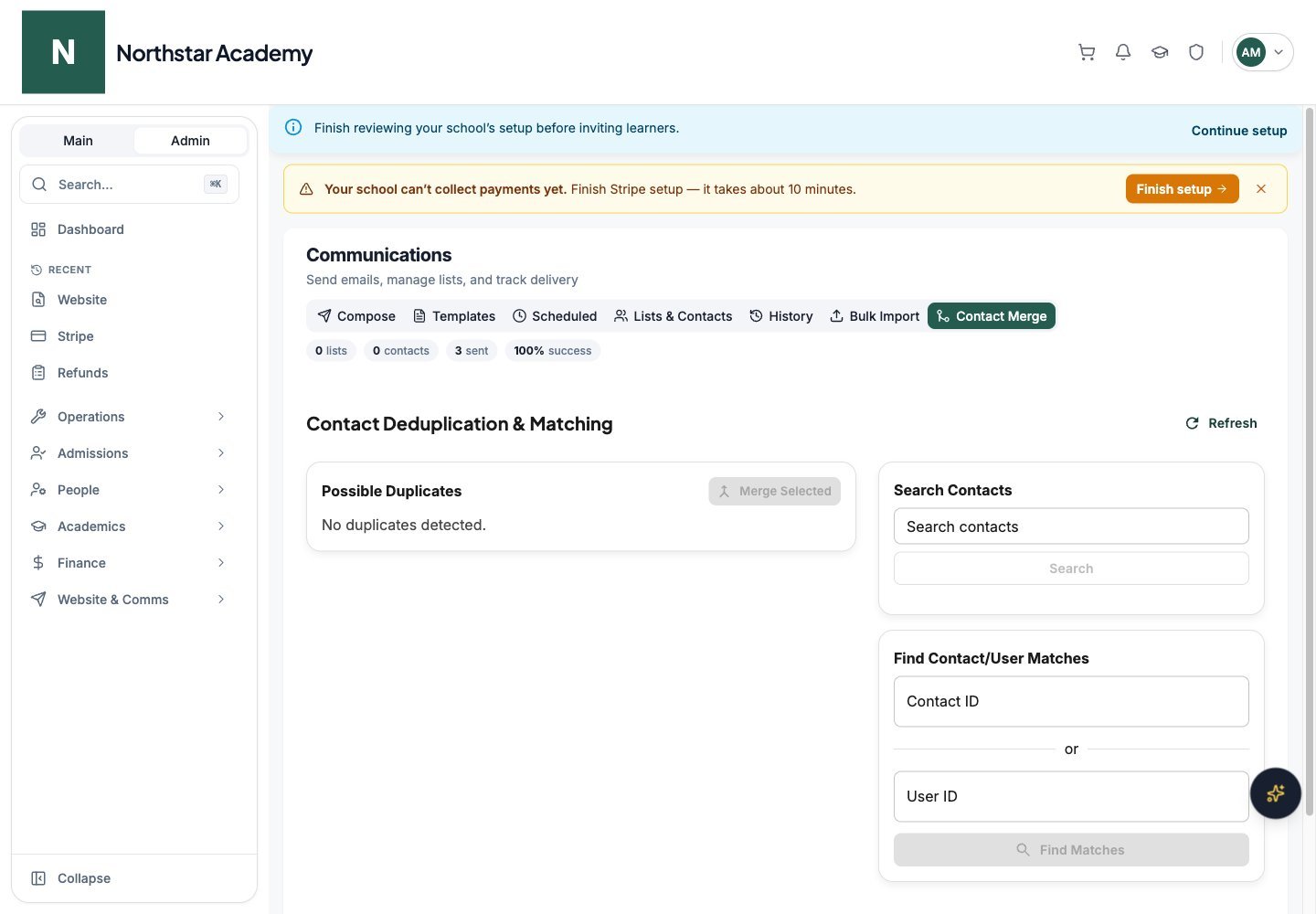Expand the Finance section
The width and height of the screenshot is (1316, 914).
(129, 563)
